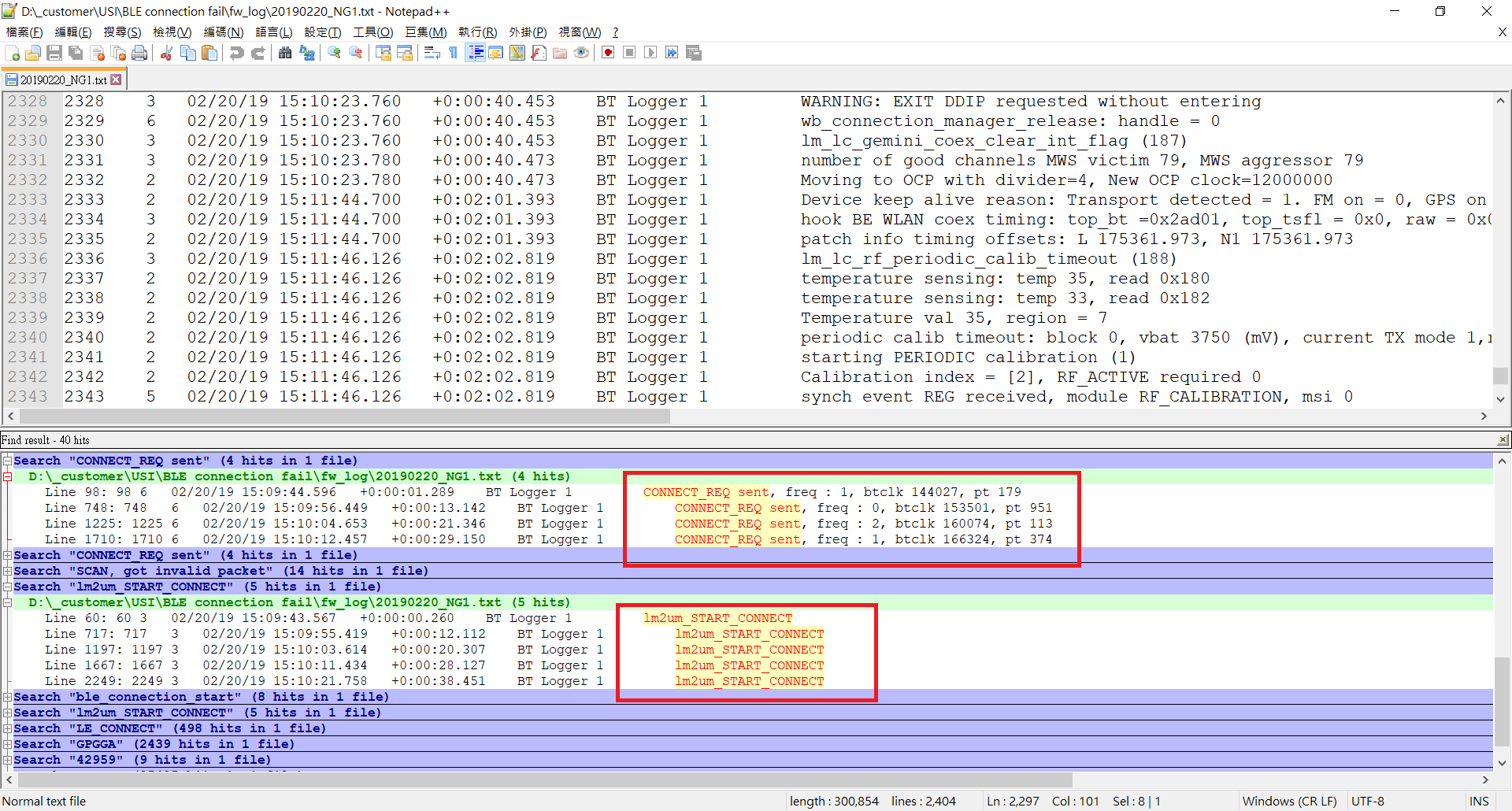The width and height of the screenshot is (1512, 811).
Task: Click the Close document toolbar icon
Action: [98, 53]
